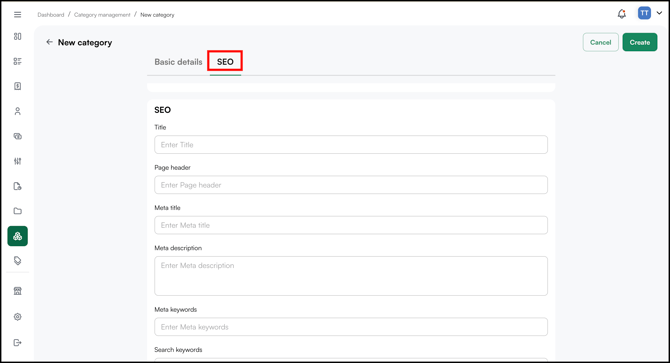
Task: Click the Search keywords label
Action: pos(178,350)
